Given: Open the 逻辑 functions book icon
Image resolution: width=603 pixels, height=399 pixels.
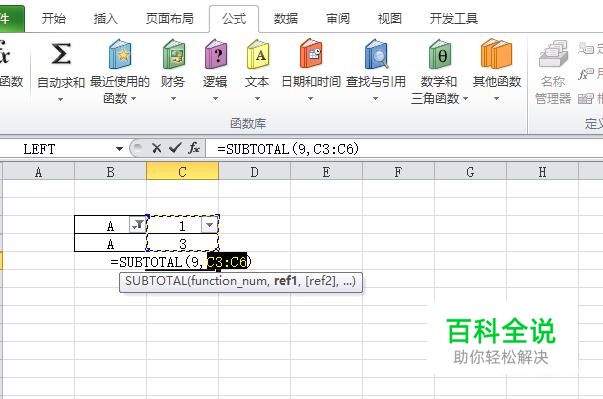Looking at the screenshot, I should coord(216,54).
